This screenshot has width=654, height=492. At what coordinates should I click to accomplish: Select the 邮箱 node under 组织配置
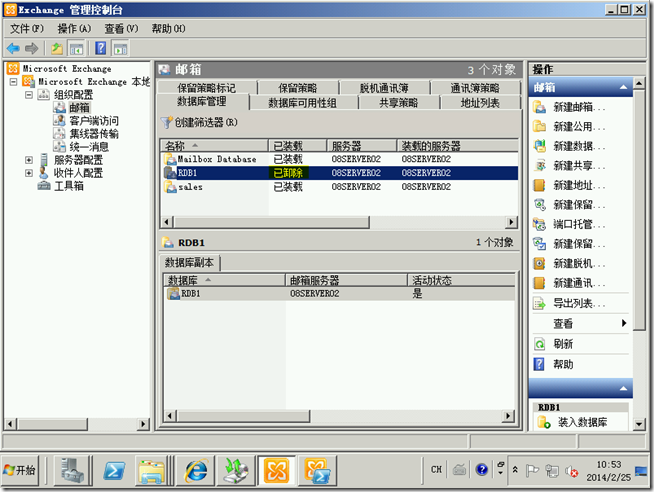[x=79, y=108]
